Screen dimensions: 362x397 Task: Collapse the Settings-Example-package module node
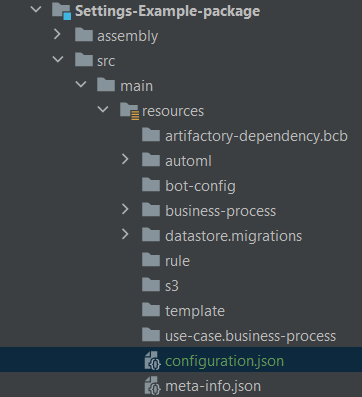tap(36, 9)
